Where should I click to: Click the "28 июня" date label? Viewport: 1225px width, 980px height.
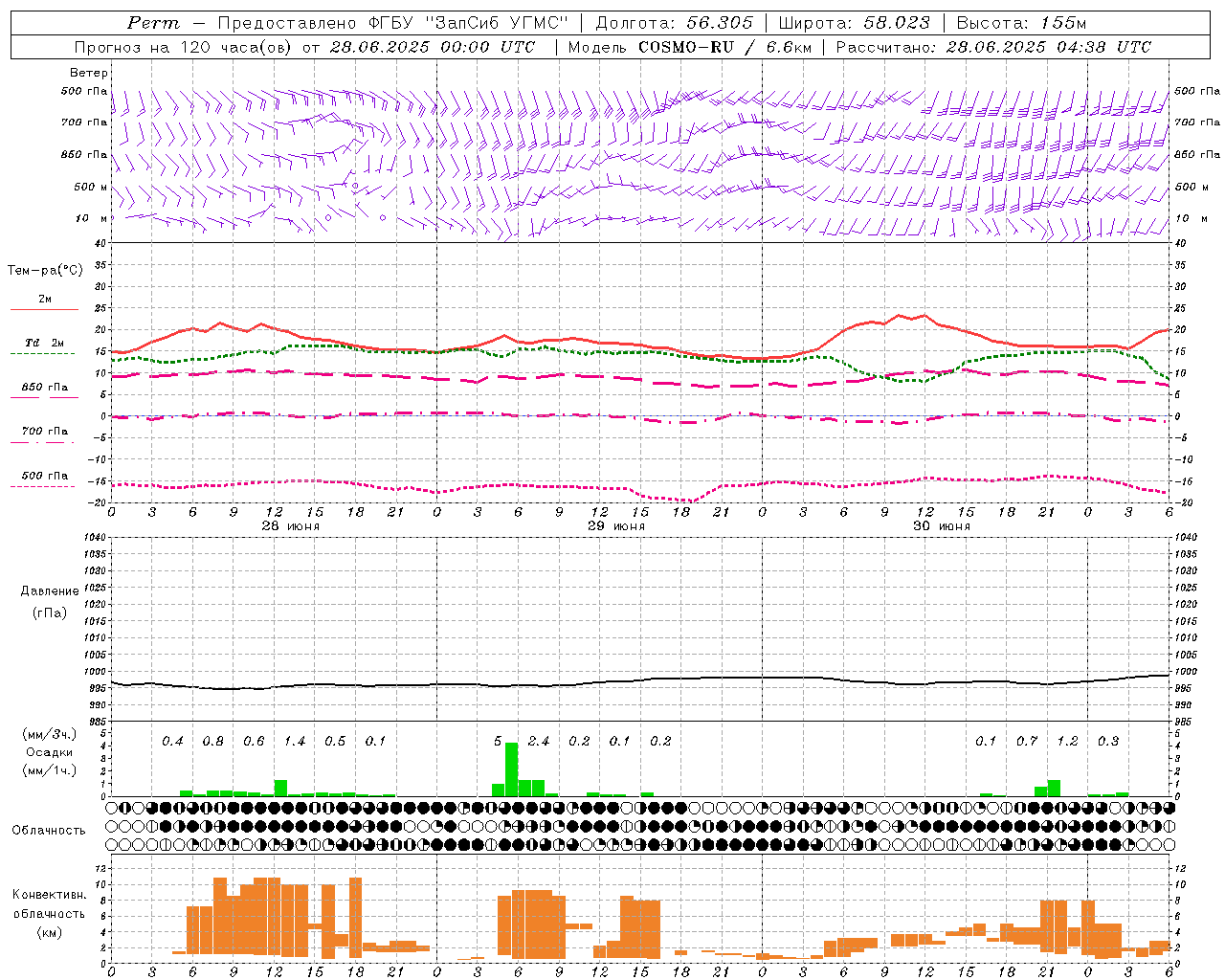coord(291,526)
